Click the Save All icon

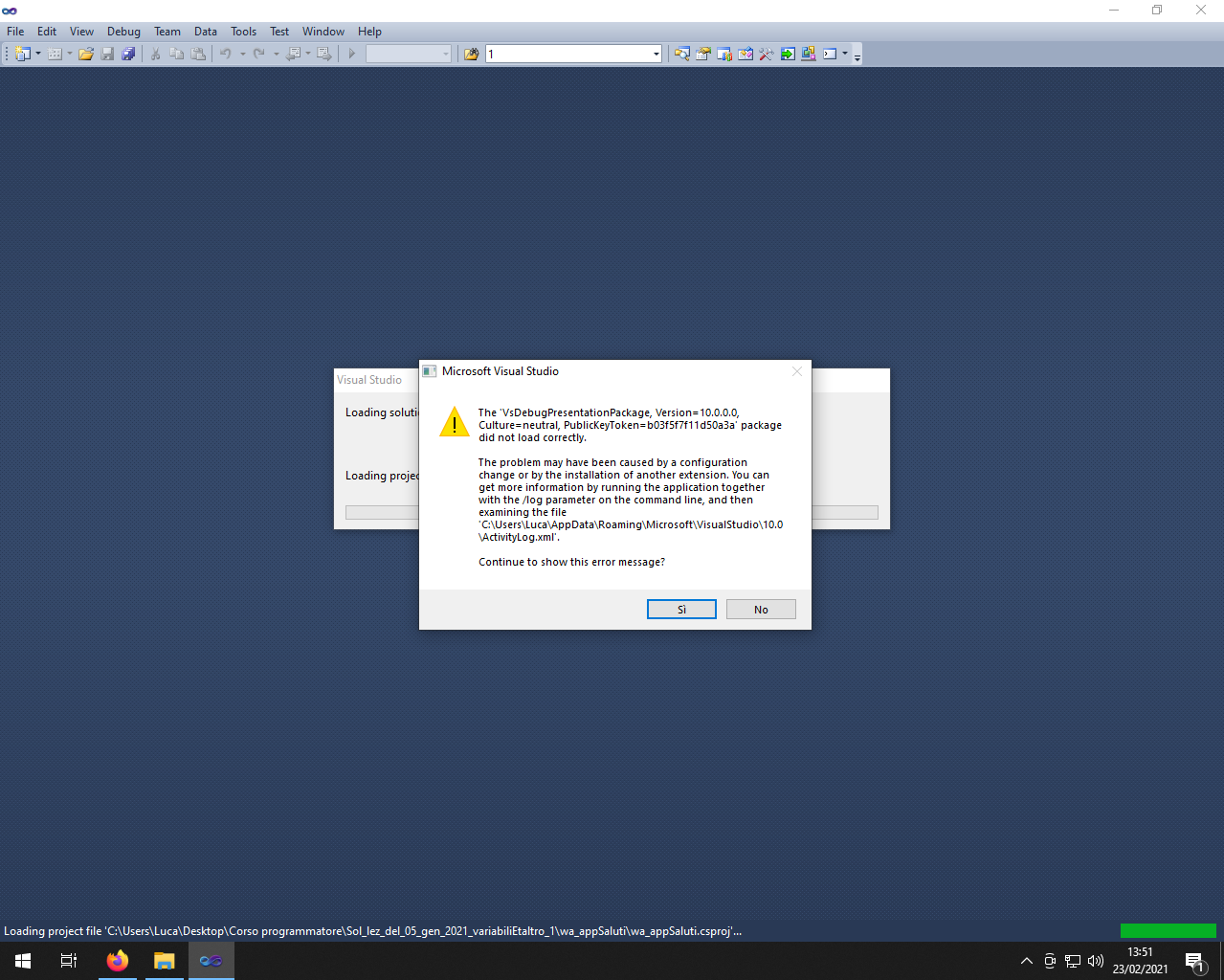pyautogui.click(x=128, y=54)
